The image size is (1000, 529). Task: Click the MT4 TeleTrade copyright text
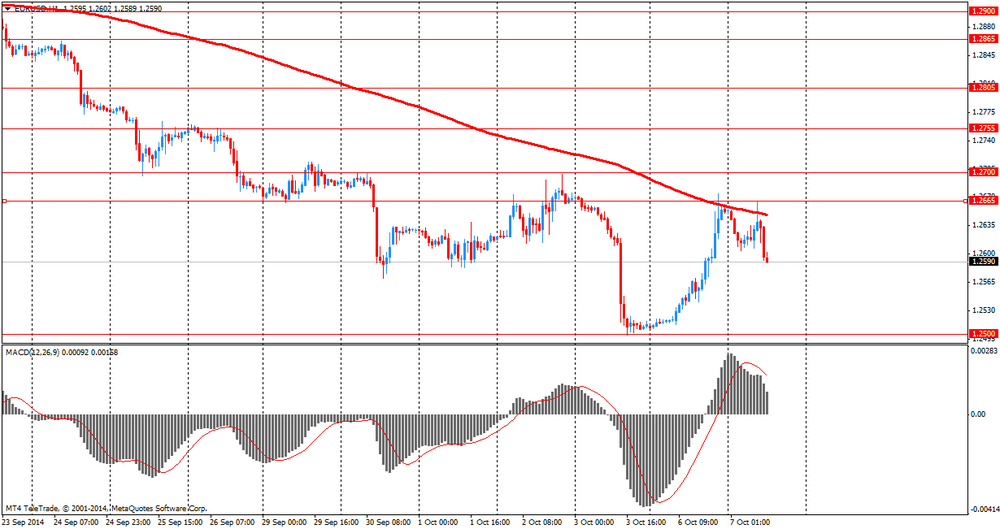pyautogui.click(x=107, y=509)
